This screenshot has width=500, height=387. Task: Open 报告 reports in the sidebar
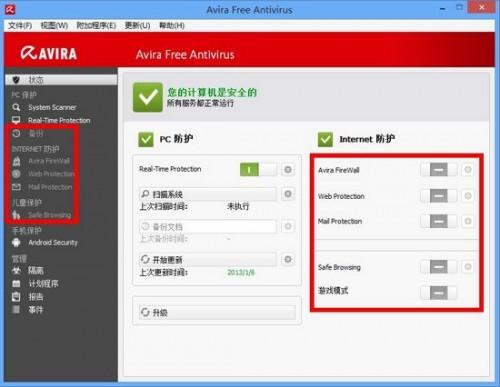click(36, 297)
